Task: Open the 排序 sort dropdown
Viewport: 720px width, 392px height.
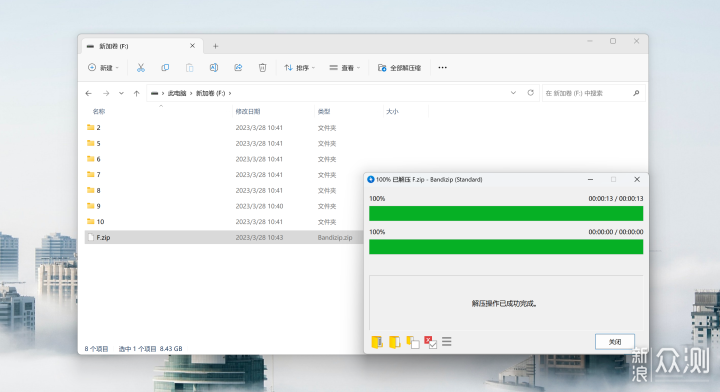Action: tap(299, 67)
